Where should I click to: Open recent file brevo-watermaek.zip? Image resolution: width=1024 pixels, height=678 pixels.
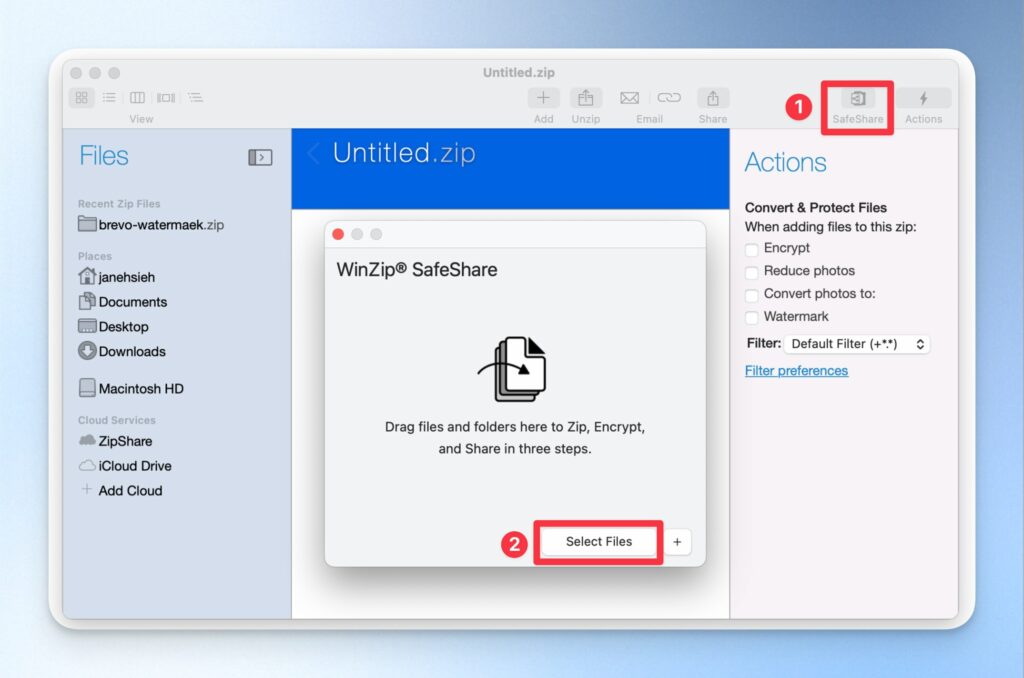pyautogui.click(x=151, y=225)
